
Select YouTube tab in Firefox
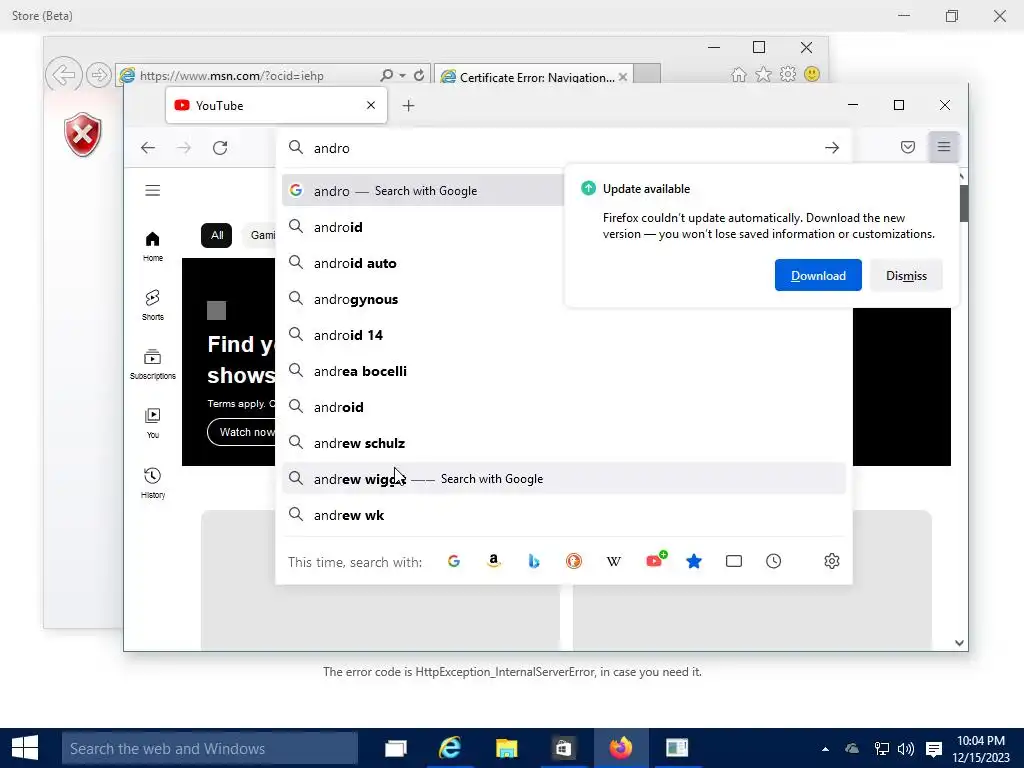(x=276, y=105)
